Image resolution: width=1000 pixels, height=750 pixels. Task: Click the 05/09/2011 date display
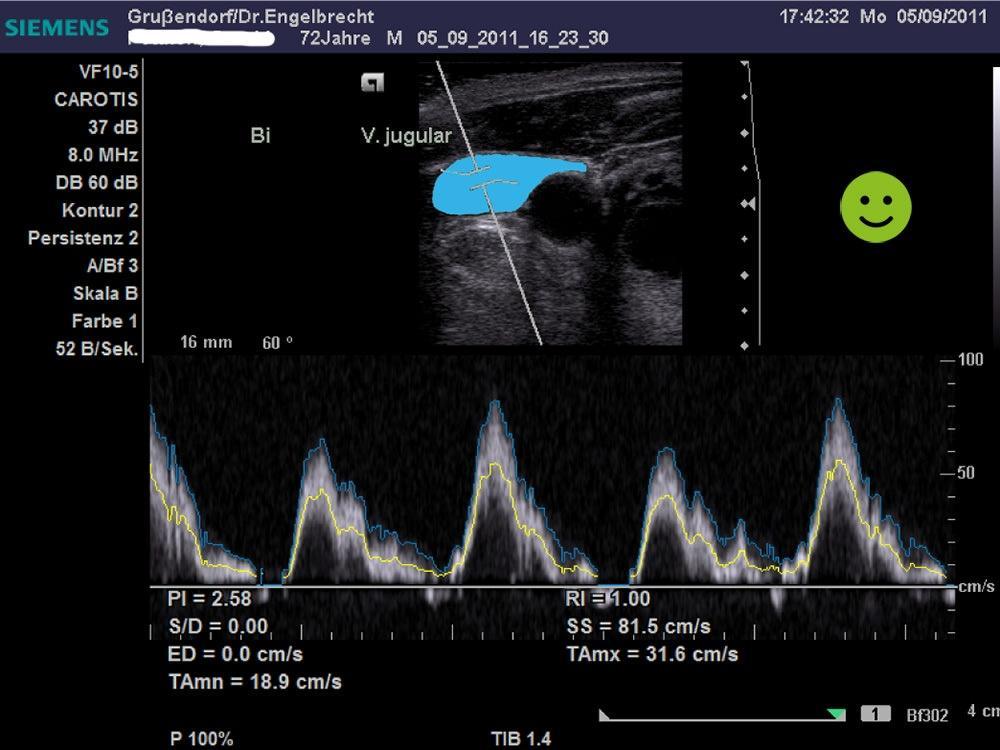(x=941, y=17)
